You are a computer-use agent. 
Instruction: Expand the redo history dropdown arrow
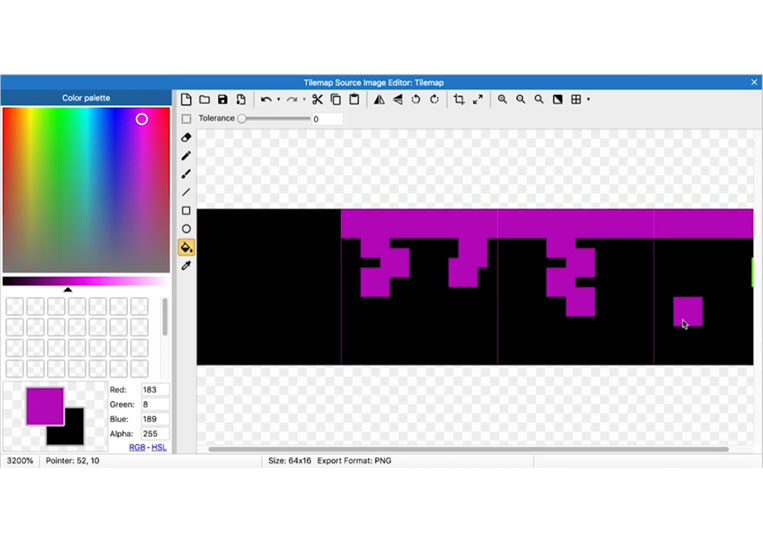click(304, 100)
